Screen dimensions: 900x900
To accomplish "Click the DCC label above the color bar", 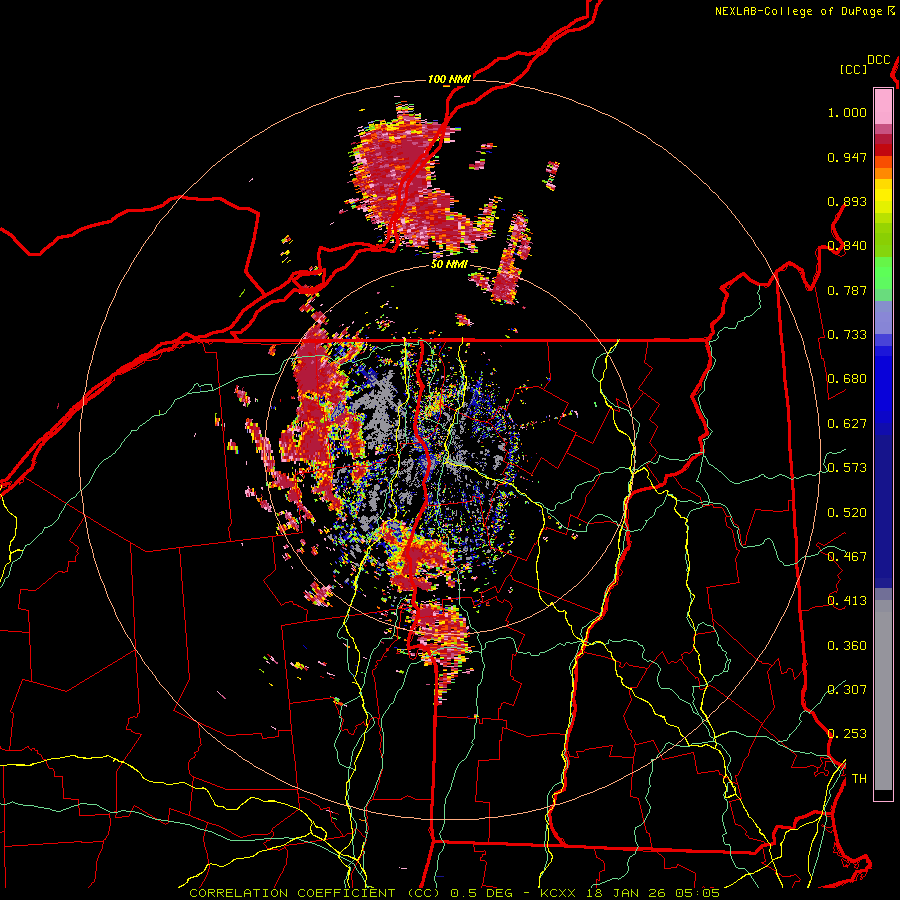I will 878,60.
